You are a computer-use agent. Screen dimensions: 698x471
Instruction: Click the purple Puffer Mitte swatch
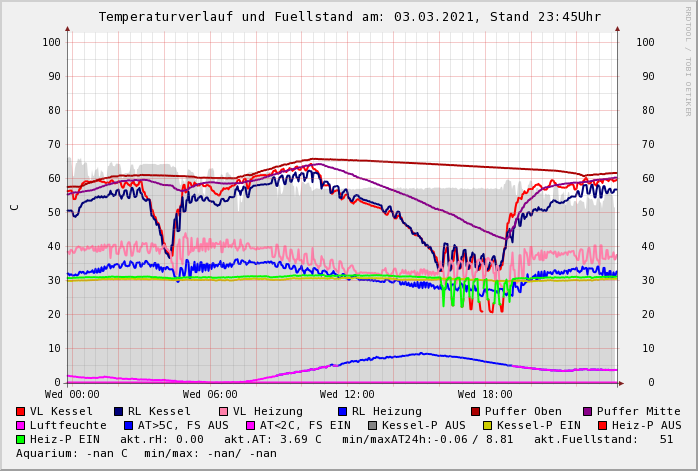pos(587,411)
